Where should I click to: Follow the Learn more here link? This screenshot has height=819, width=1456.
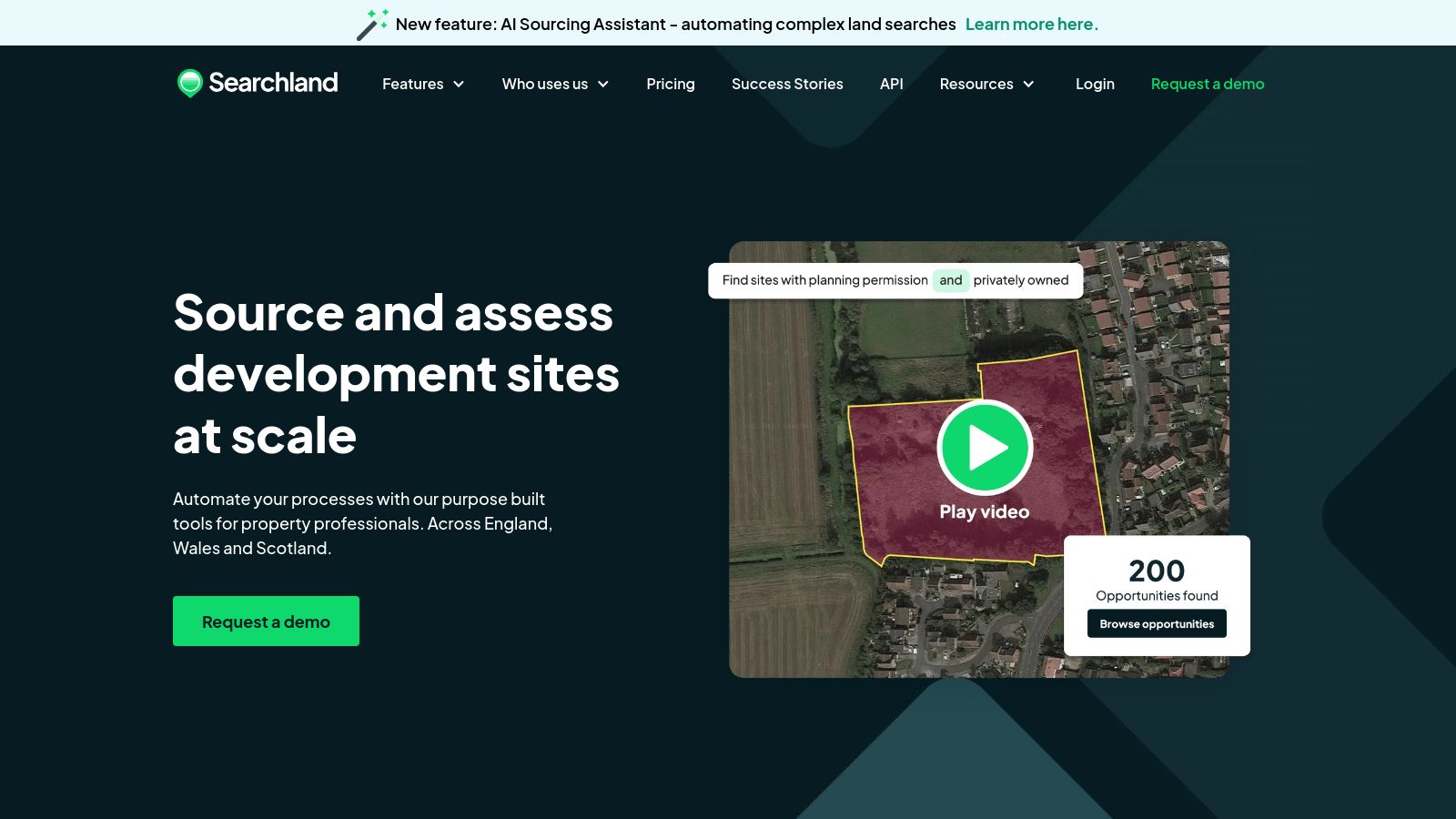(x=1031, y=25)
